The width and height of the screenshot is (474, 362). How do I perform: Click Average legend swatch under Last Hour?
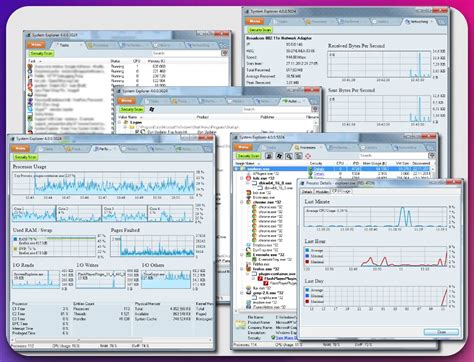pyautogui.click(x=307, y=250)
